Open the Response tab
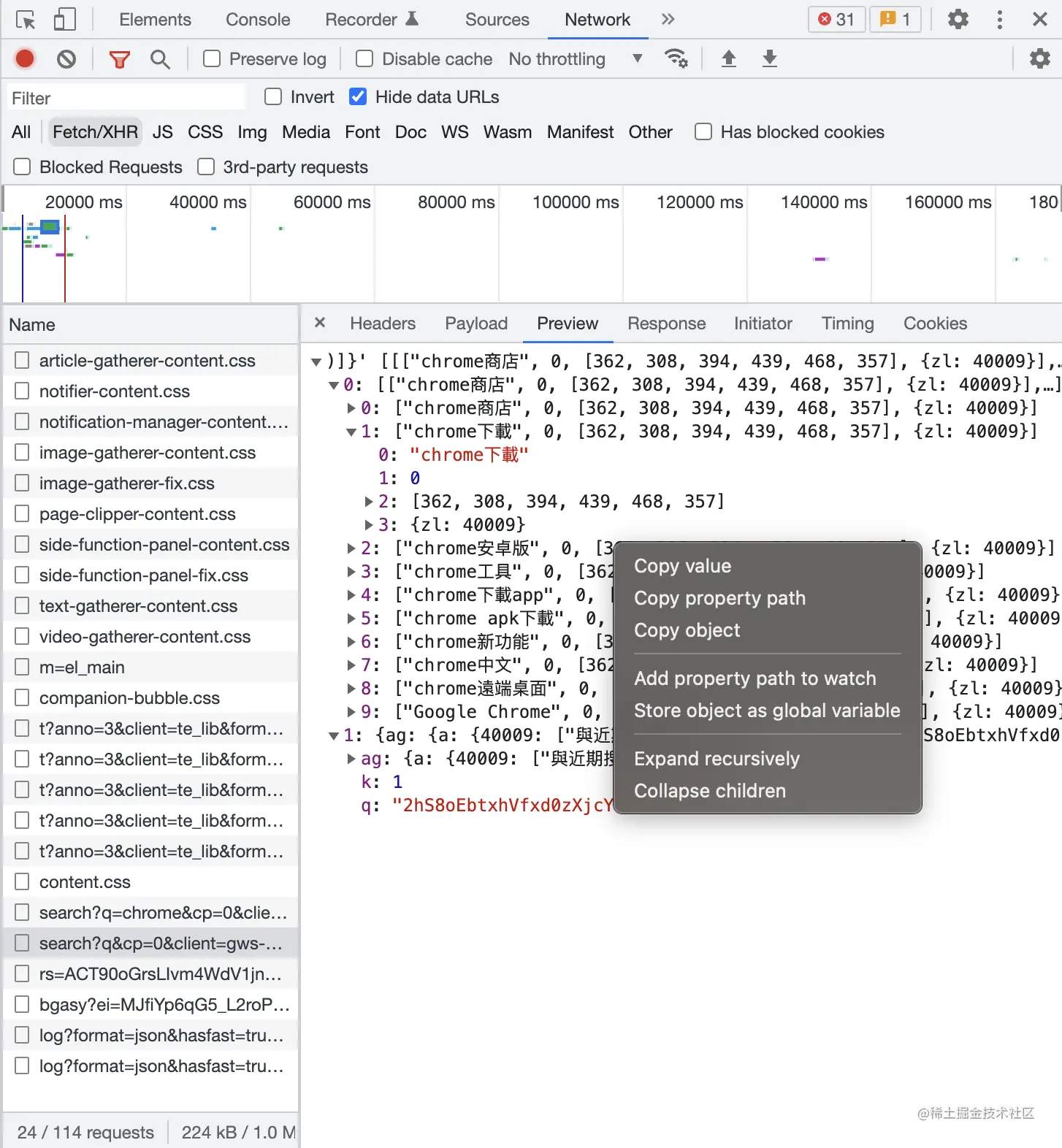The width and height of the screenshot is (1062, 1148). [x=666, y=324]
